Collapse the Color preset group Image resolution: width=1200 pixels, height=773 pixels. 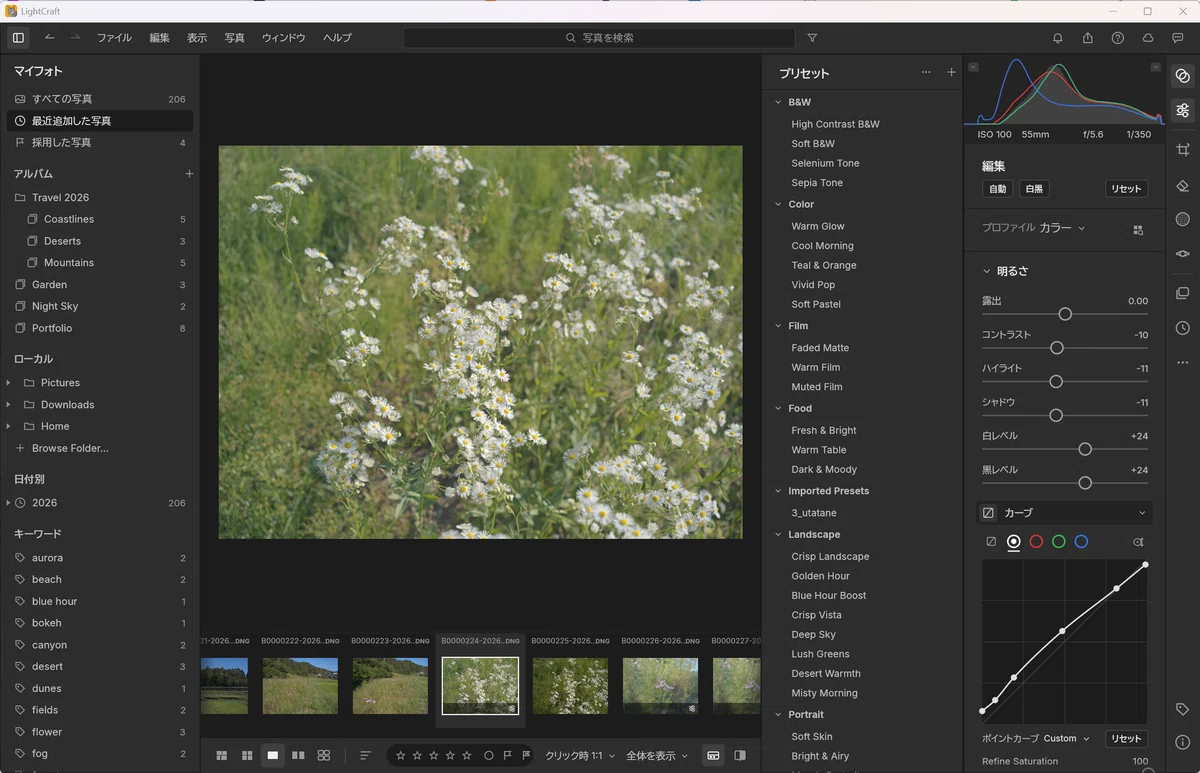pyautogui.click(x=778, y=204)
